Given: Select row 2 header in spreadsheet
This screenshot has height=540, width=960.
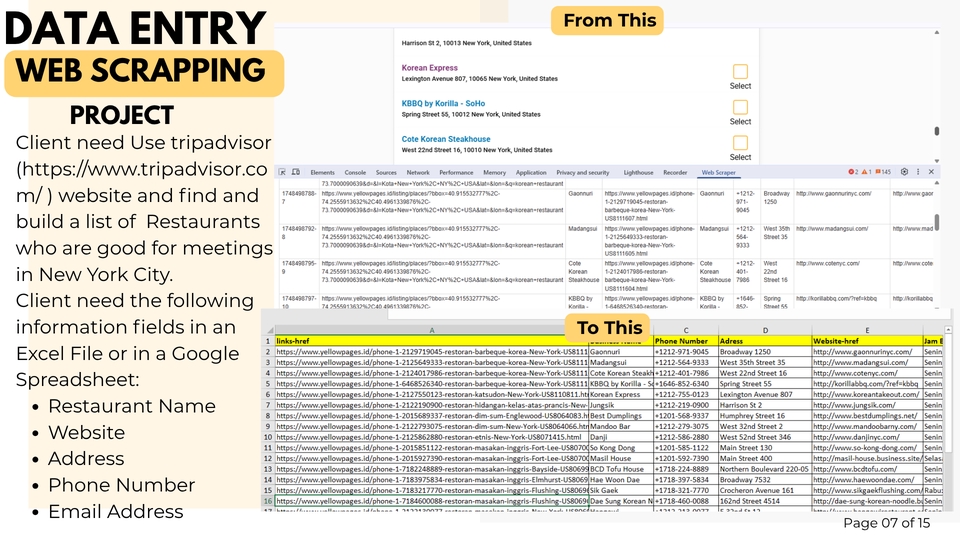Looking at the screenshot, I should [268, 352].
